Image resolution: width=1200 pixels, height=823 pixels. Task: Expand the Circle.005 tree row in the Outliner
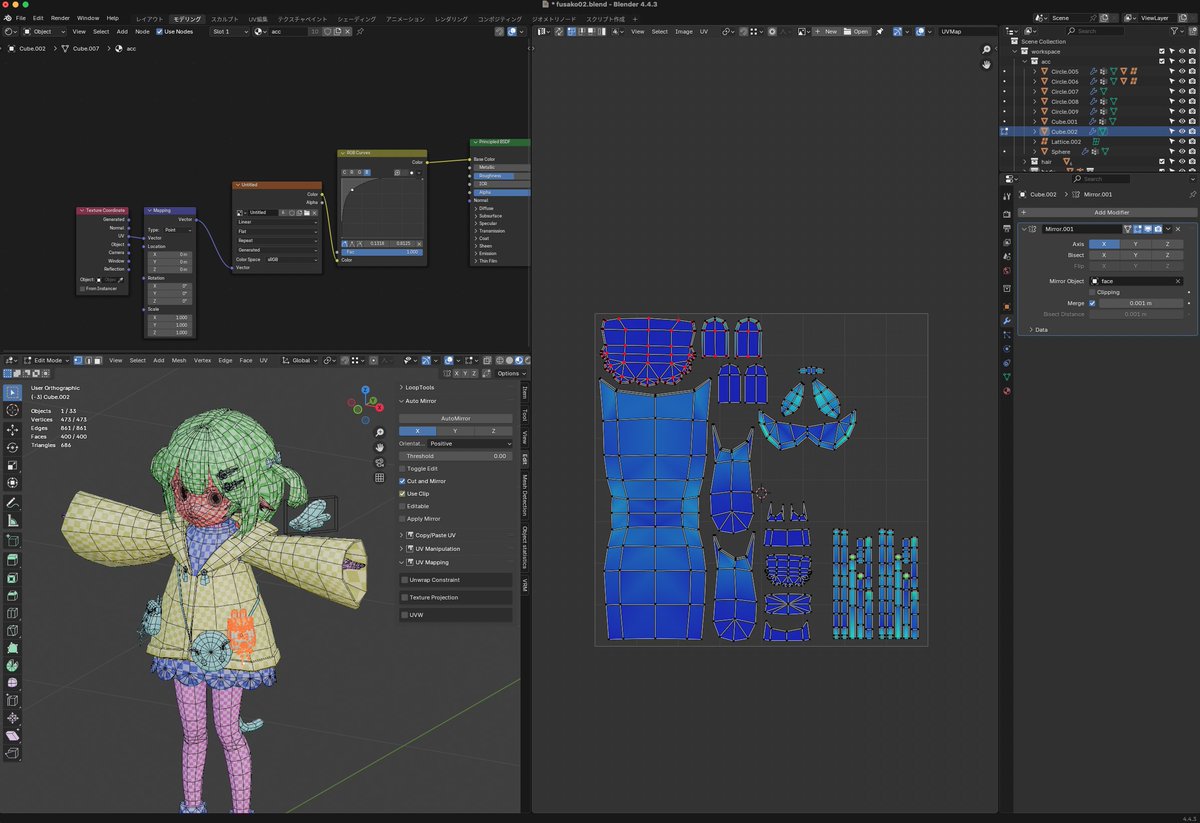1035,72
